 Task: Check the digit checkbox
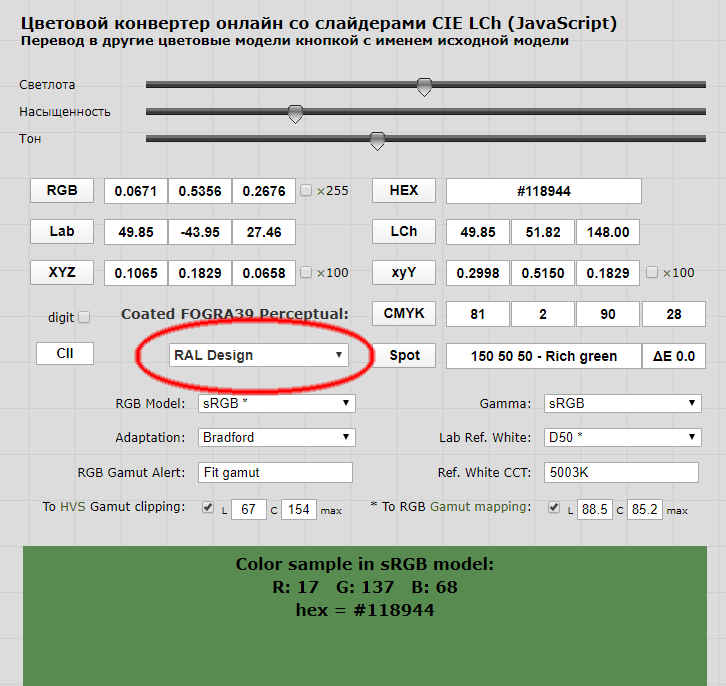tap(84, 317)
